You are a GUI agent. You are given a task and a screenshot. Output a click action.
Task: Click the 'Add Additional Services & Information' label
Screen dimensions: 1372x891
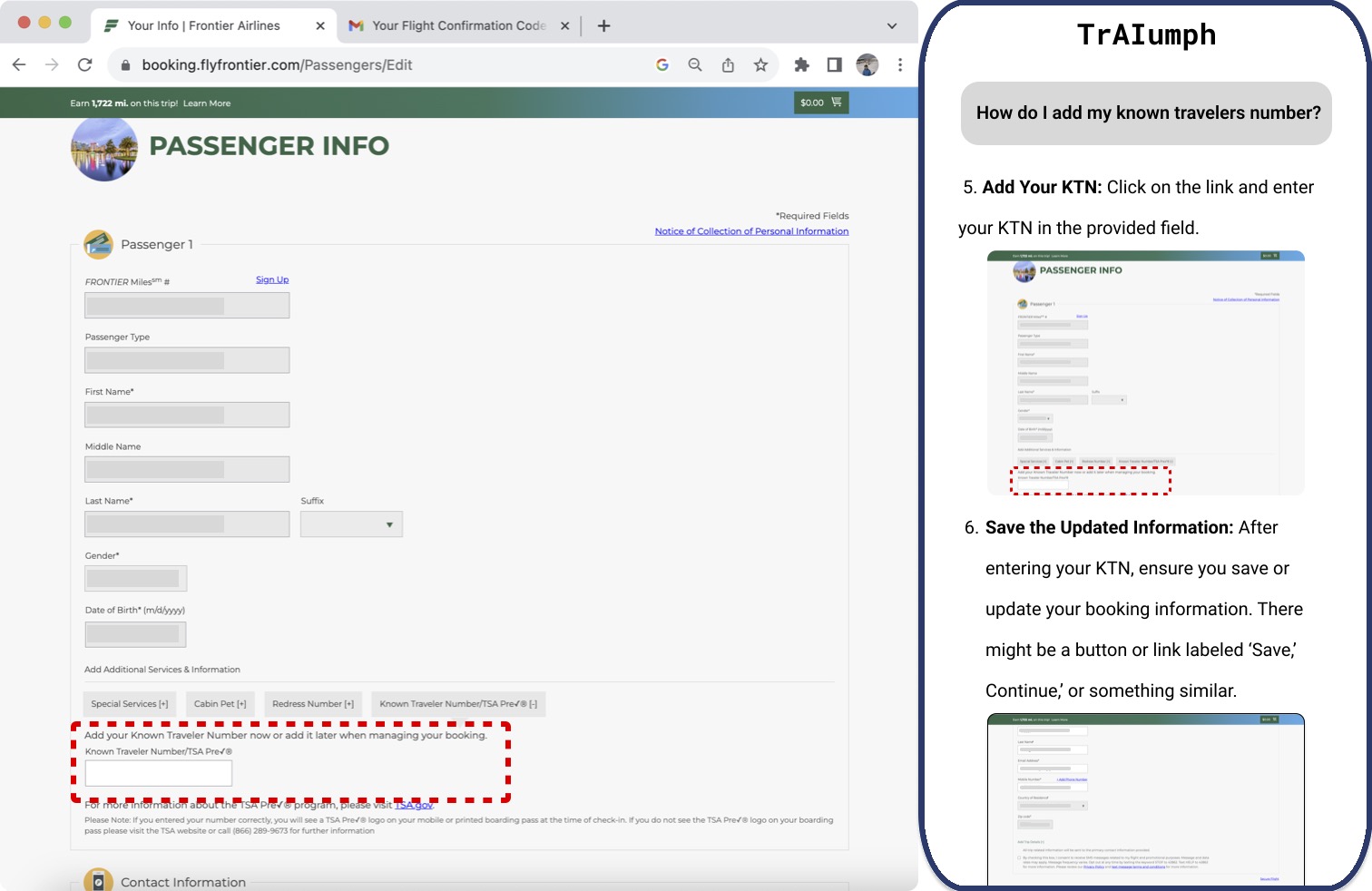pos(162,670)
